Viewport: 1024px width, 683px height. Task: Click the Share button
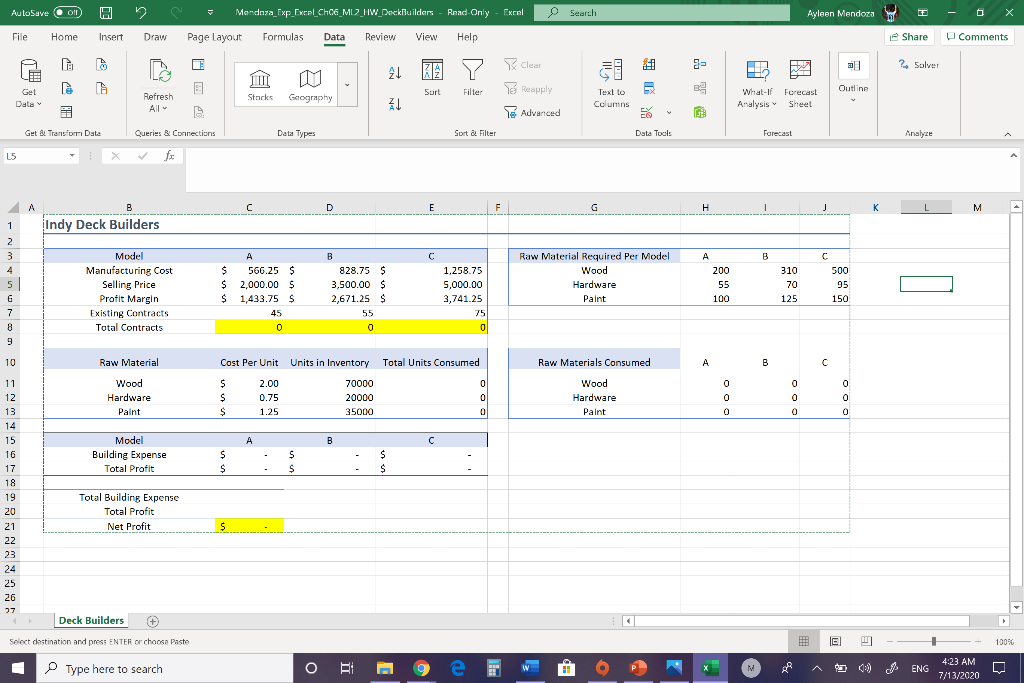click(x=908, y=35)
